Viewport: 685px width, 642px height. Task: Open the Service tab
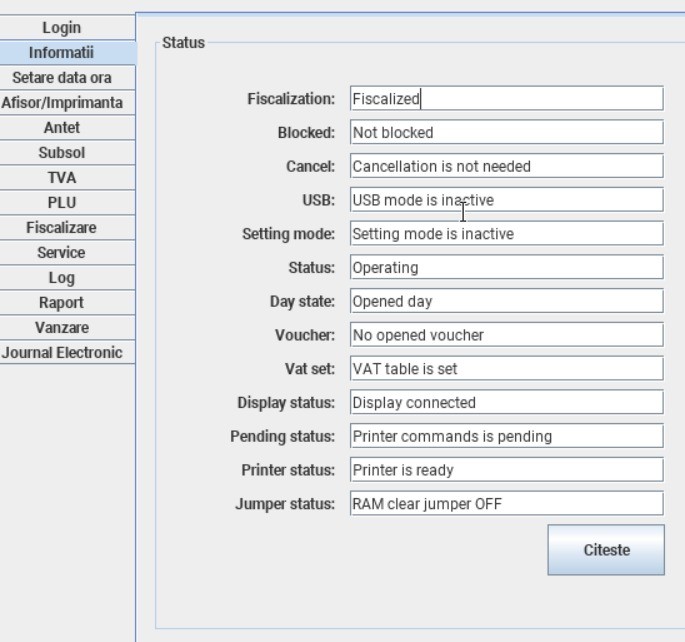pyautogui.click(x=67, y=253)
